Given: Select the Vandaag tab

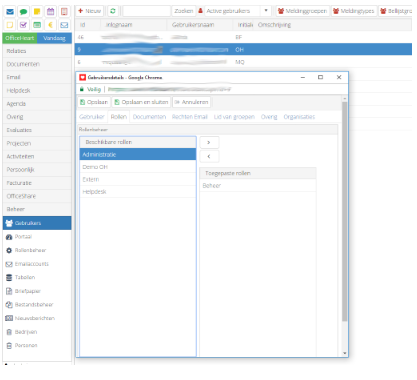Looking at the screenshot, I should pos(54,38).
